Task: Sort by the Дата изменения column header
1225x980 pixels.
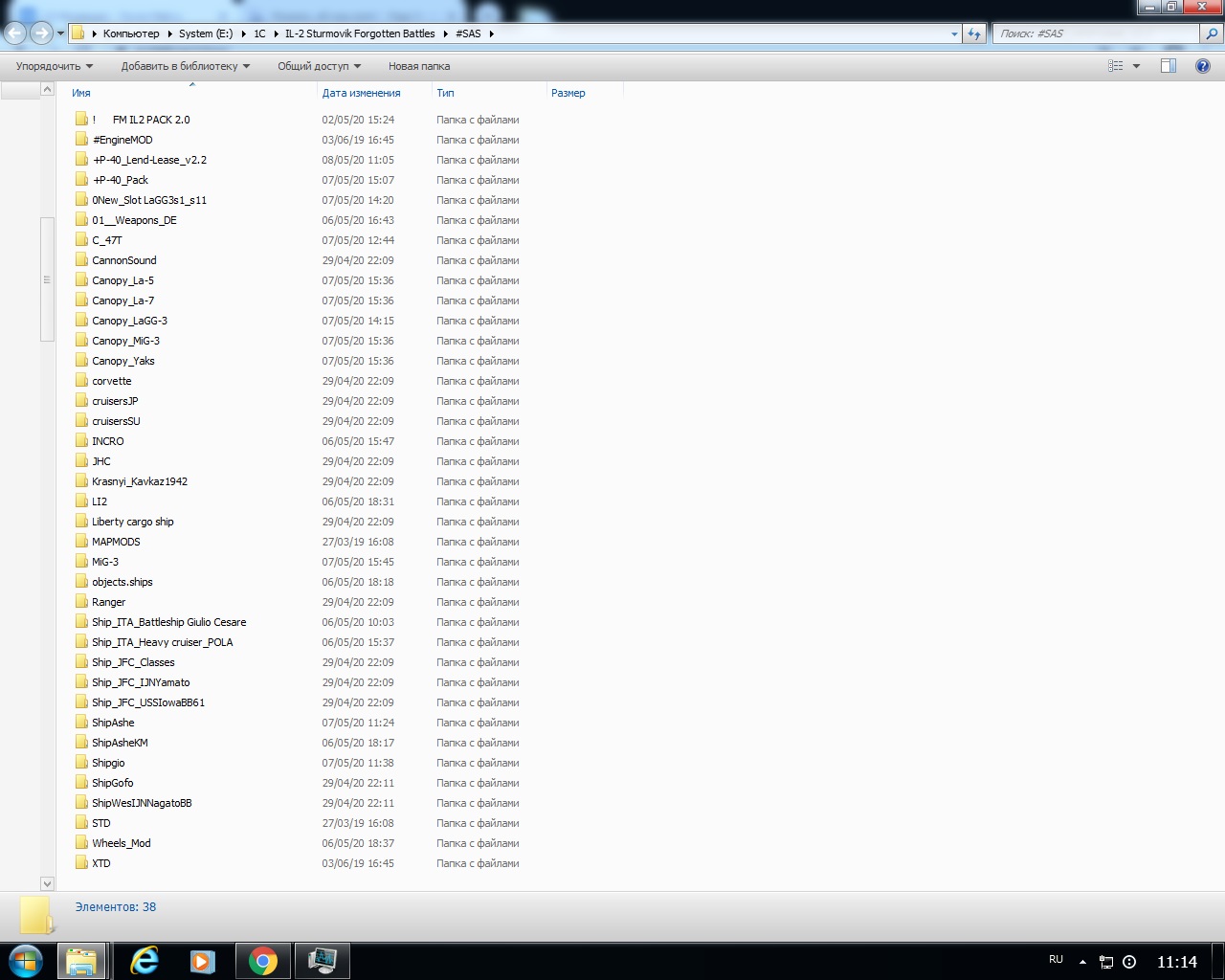Action: tap(374, 93)
